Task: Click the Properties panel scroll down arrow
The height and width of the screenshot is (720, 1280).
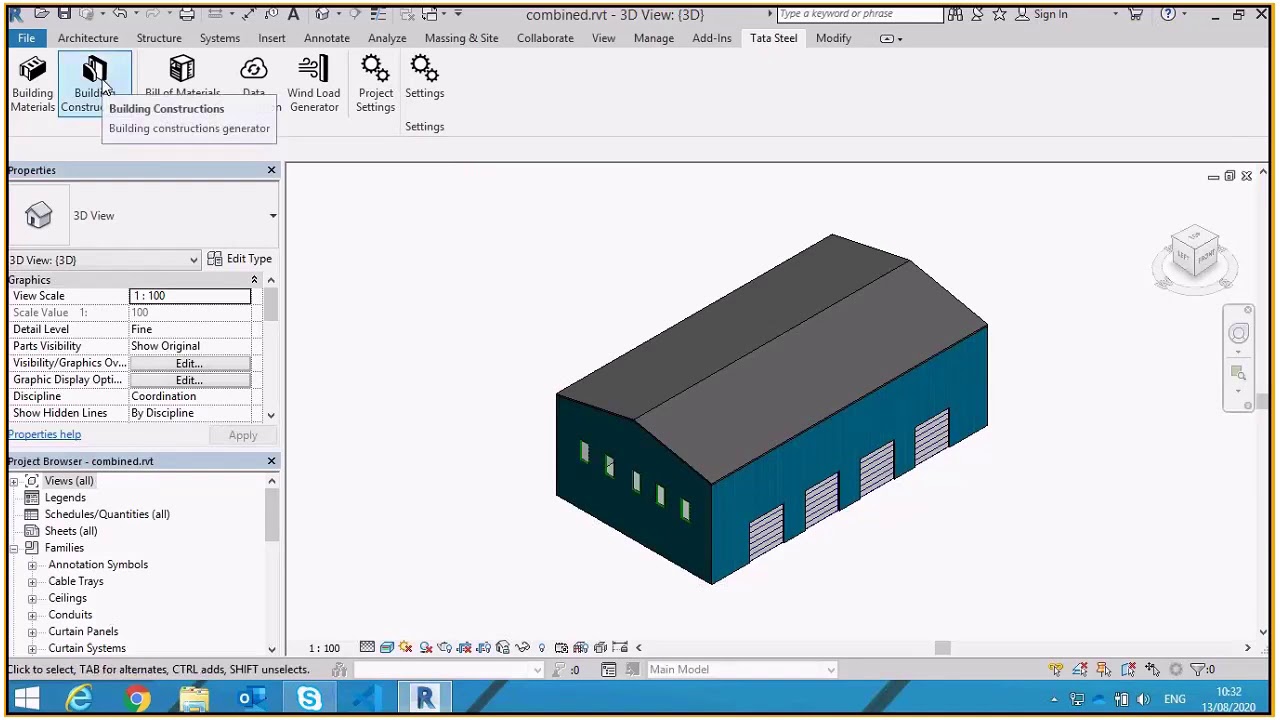Action: [x=271, y=415]
